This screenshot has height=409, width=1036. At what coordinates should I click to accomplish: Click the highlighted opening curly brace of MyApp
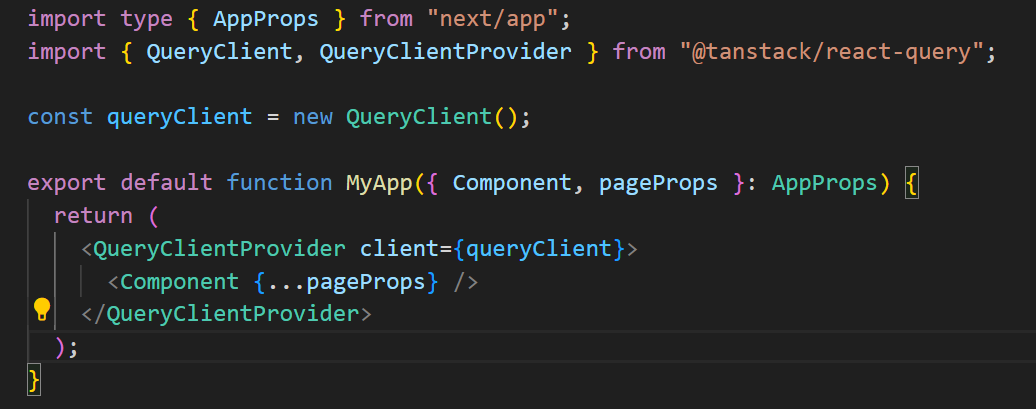912,184
